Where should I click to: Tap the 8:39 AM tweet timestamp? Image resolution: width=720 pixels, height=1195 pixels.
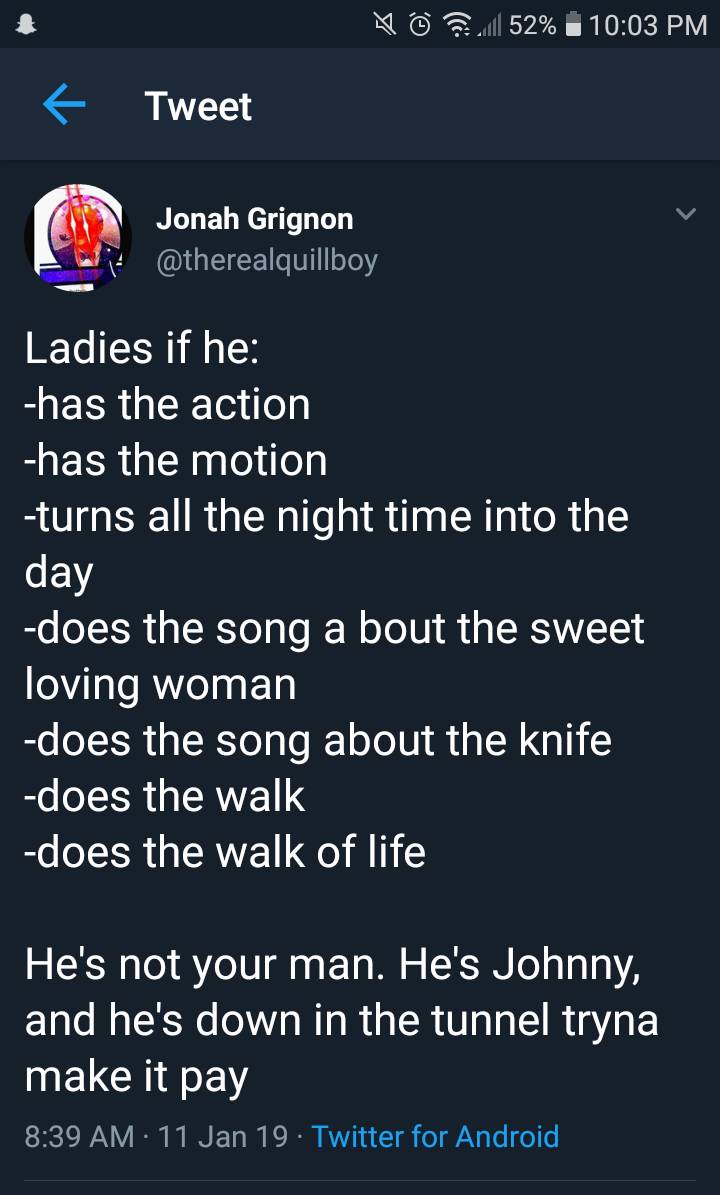pyautogui.click(x=78, y=1136)
